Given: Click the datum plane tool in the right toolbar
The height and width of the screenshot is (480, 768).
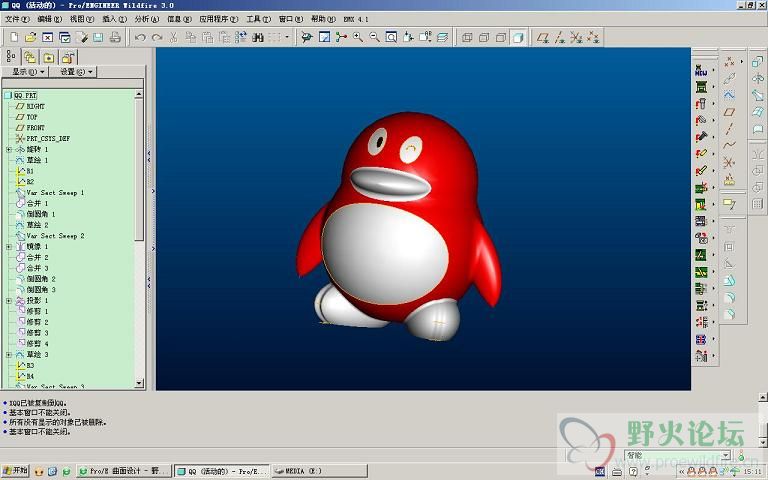Looking at the screenshot, I should tap(729, 112).
